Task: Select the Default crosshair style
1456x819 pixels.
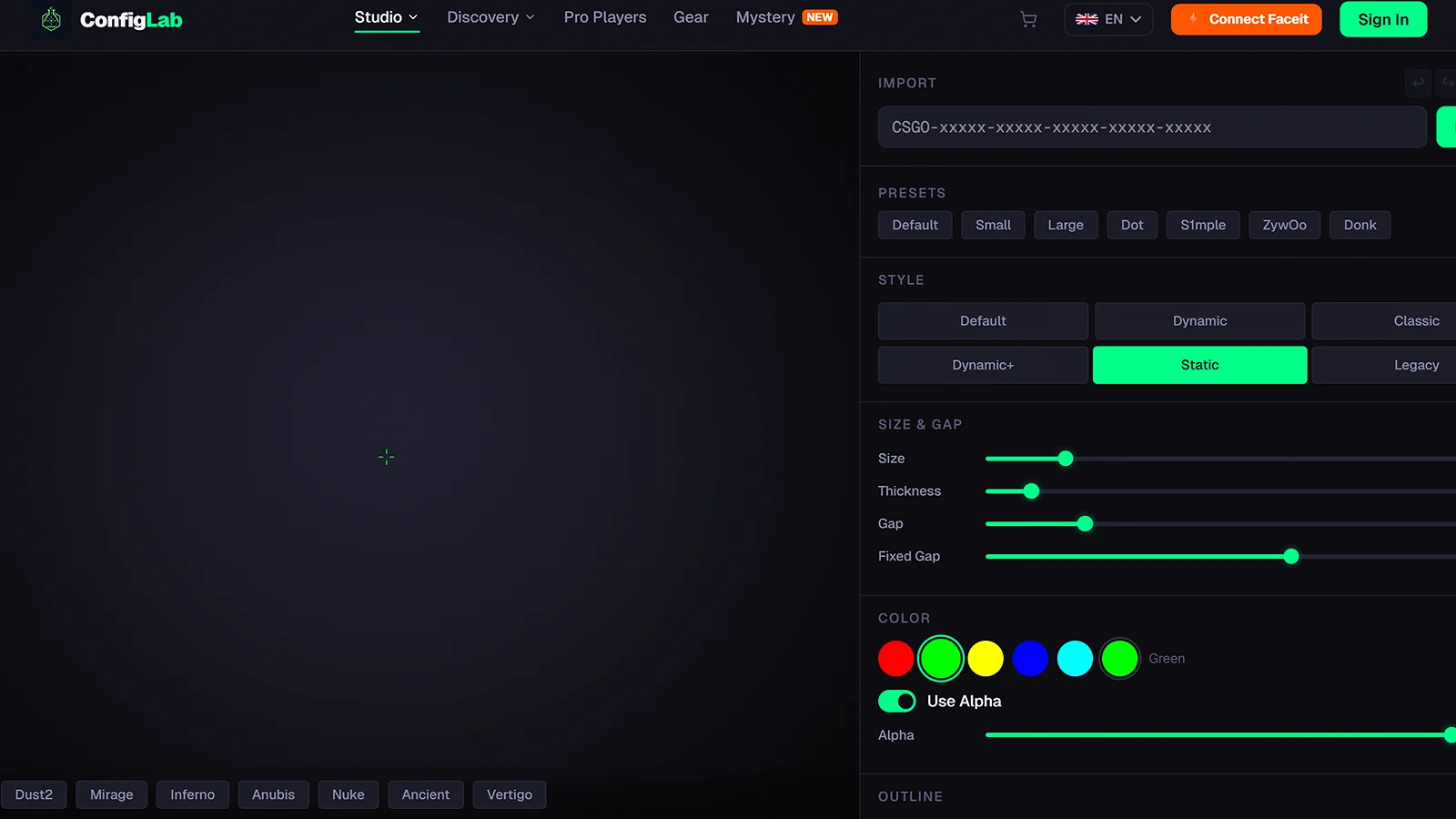Action: tap(983, 321)
